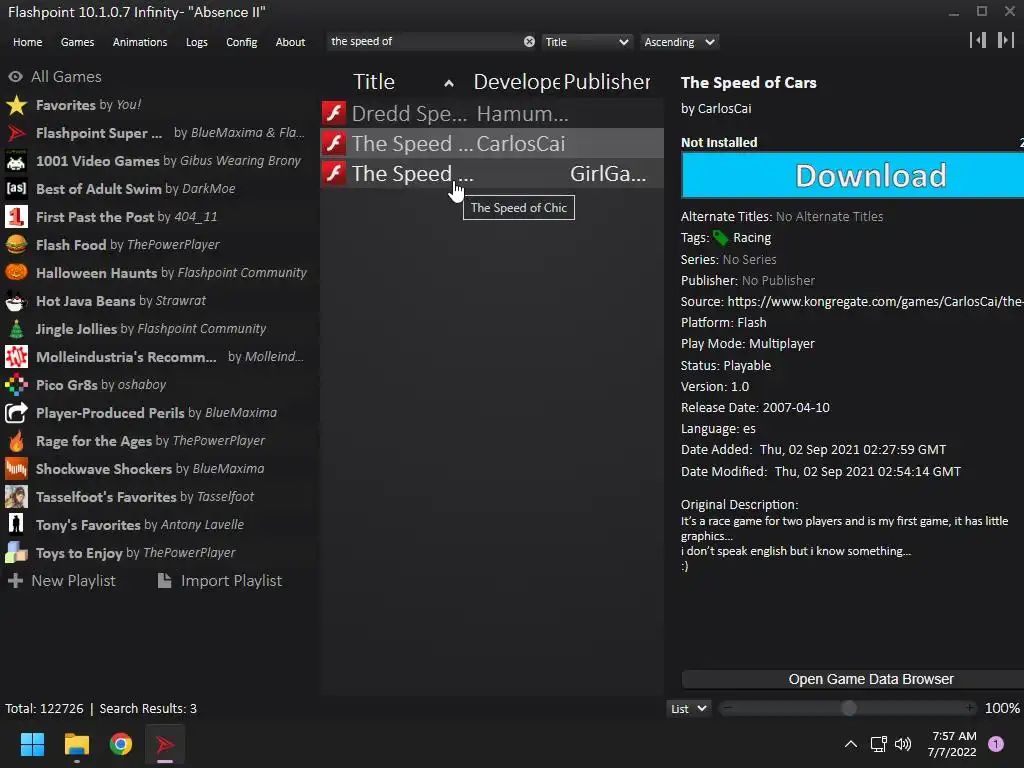Open the Home tab
The width and height of the screenshot is (1024, 768).
tap(27, 42)
